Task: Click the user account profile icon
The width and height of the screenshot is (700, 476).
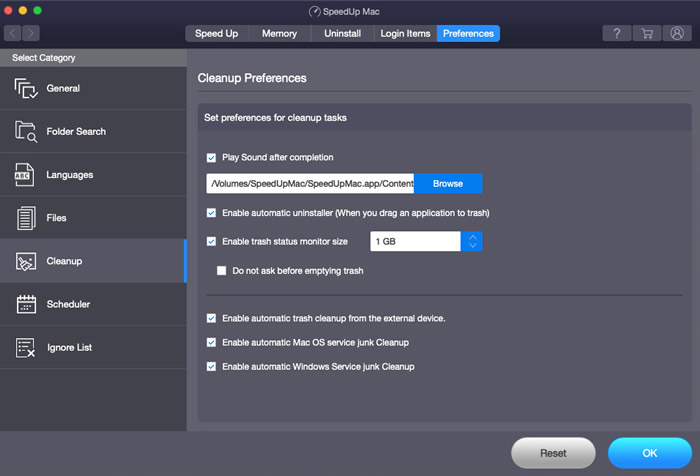Action: point(677,33)
